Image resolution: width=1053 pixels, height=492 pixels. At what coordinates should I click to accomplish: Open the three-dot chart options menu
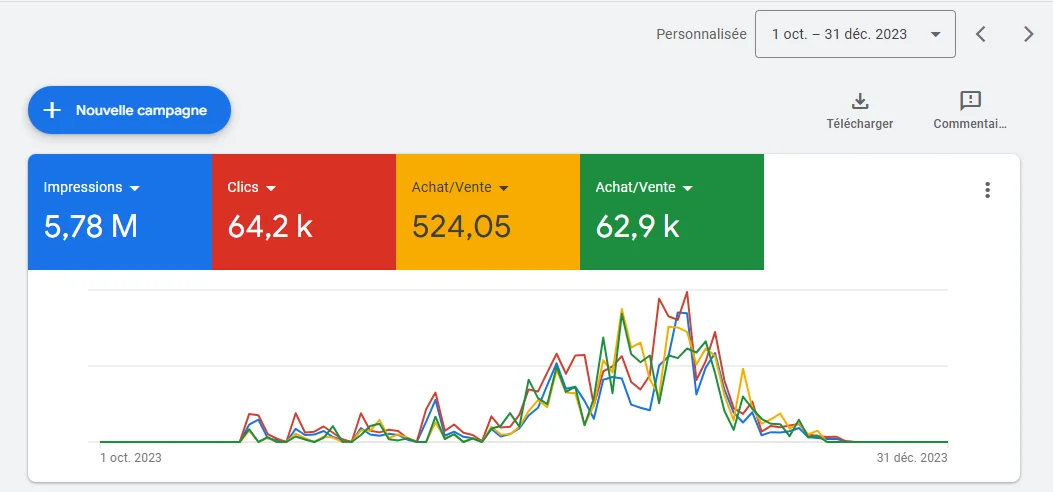tap(987, 190)
